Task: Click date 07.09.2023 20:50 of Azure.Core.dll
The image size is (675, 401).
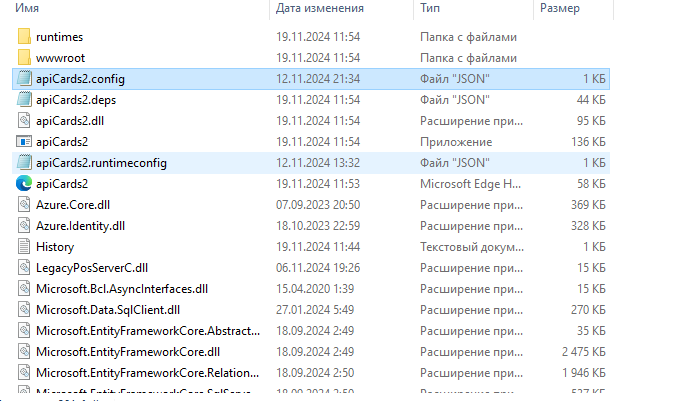Action: tap(318, 205)
